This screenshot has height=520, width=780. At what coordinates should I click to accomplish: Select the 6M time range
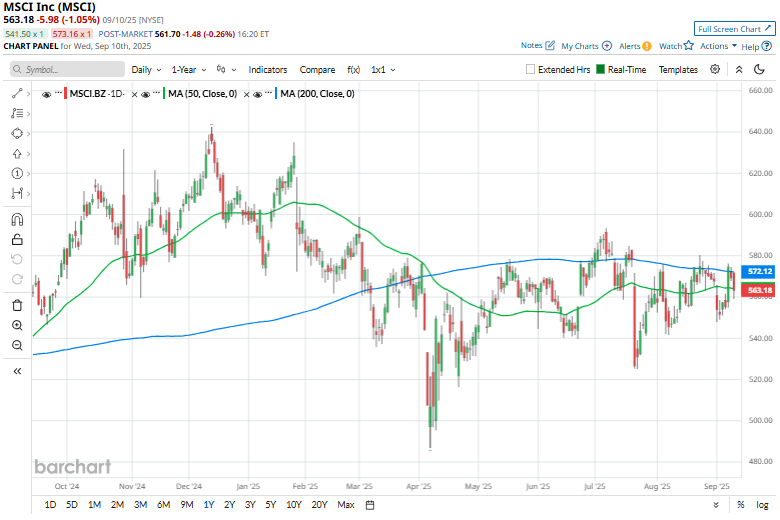coord(164,505)
